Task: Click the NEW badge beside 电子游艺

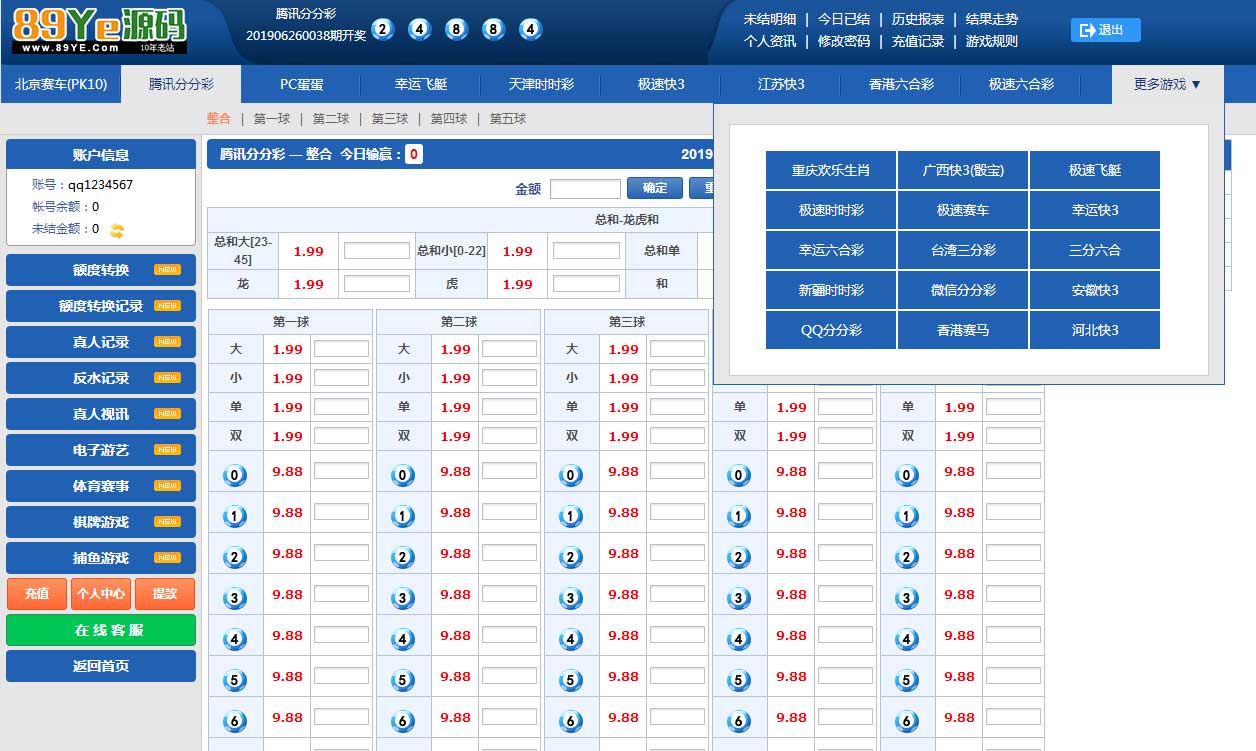Action: click(167, 450)
